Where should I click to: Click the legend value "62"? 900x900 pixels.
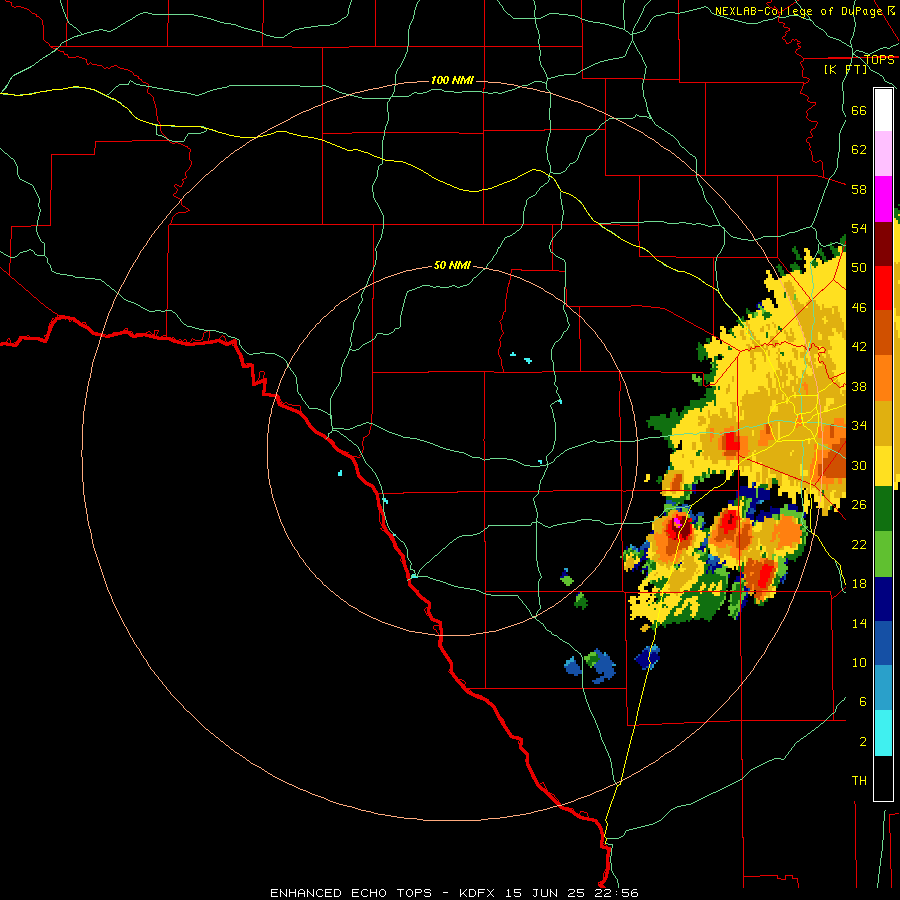tap(859, 150)
